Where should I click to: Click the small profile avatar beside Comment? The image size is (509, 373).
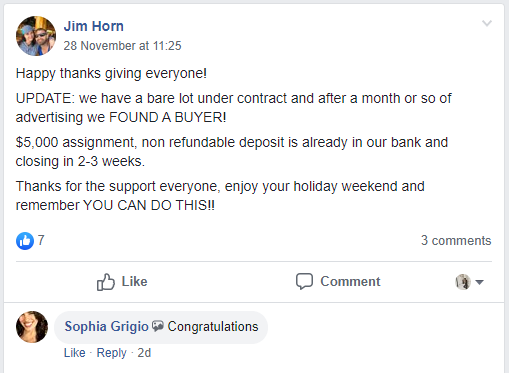(x=463, y=282)
